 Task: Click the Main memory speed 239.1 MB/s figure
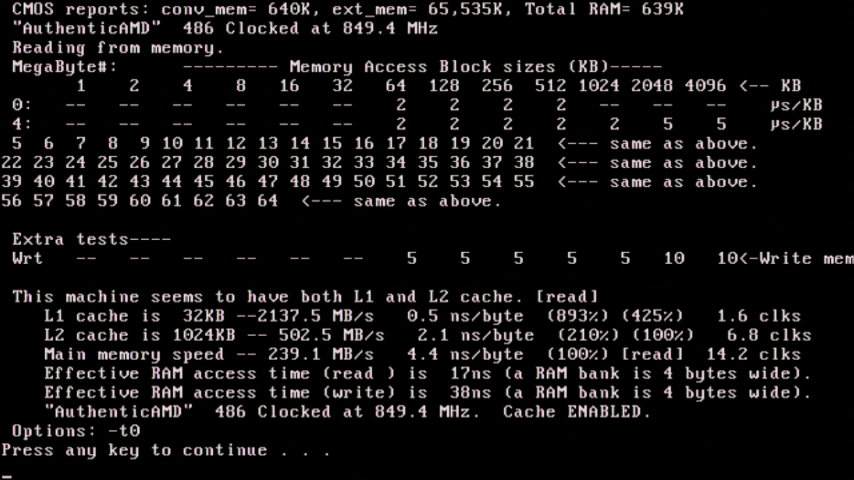[x=321, y=355]
